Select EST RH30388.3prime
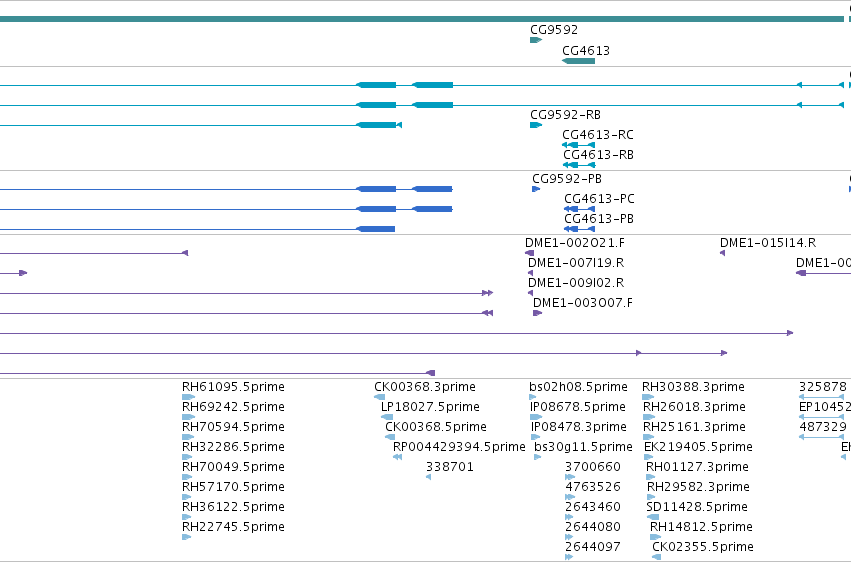 pyautogui.click(x=693, y=387)
